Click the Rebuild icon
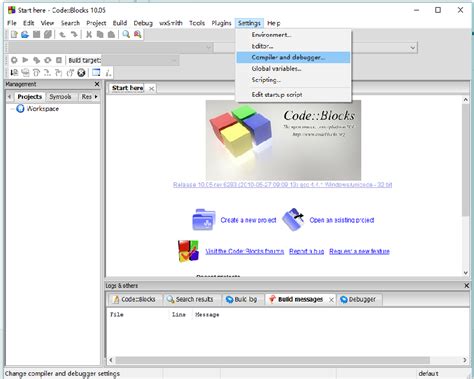 click(48, 60)
